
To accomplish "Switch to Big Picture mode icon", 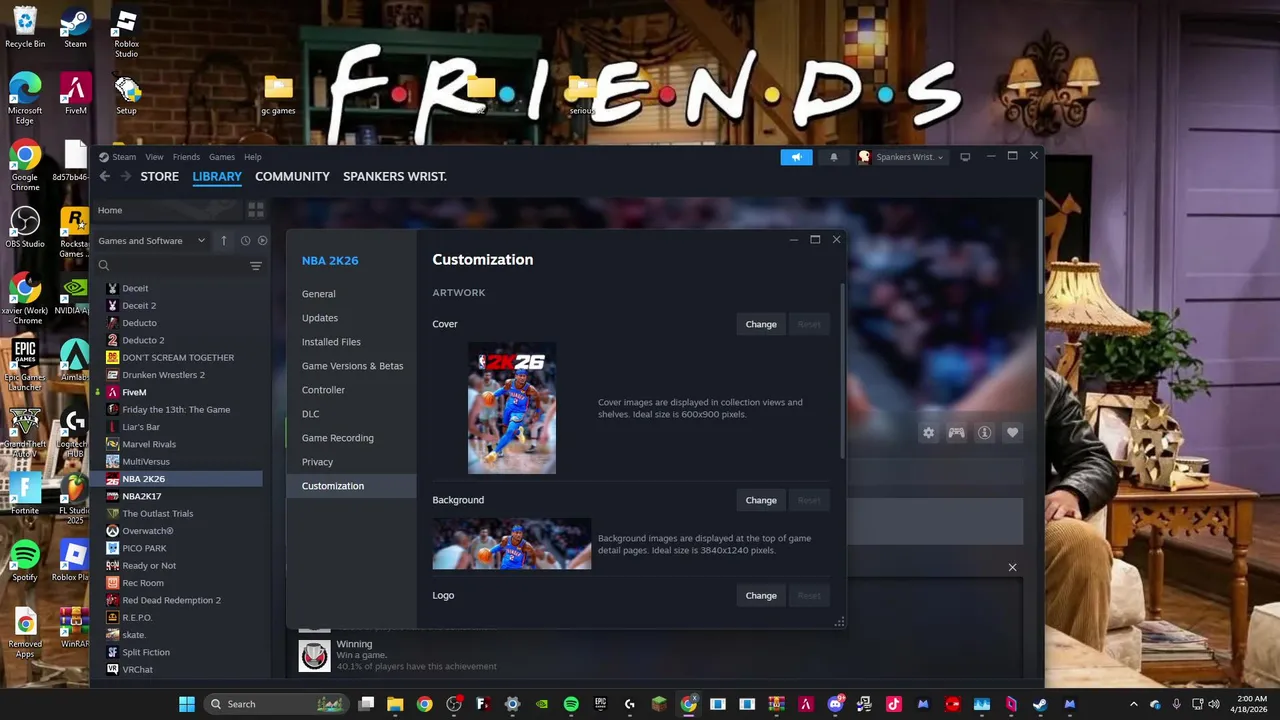I will point(965,157).
